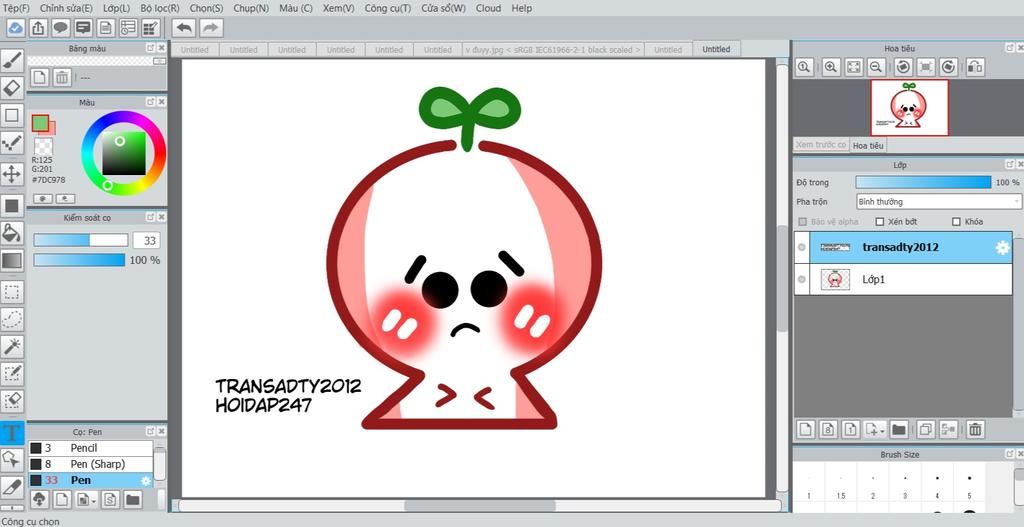Viewport: 1024px width, 527px height.
Task: Download a cloud brush
Action: (40, 500)
